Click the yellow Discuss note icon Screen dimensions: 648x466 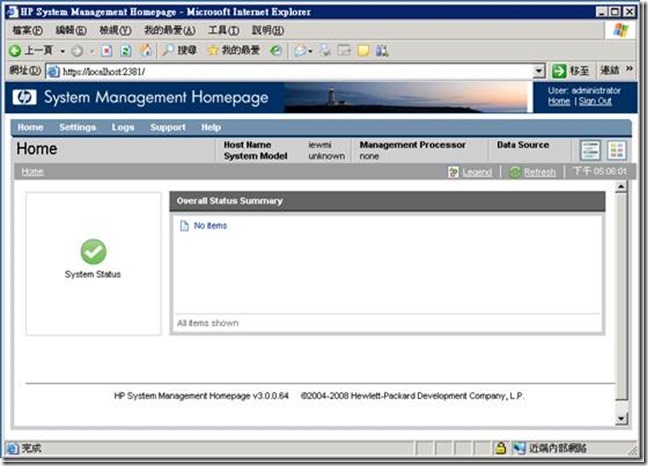363,51
